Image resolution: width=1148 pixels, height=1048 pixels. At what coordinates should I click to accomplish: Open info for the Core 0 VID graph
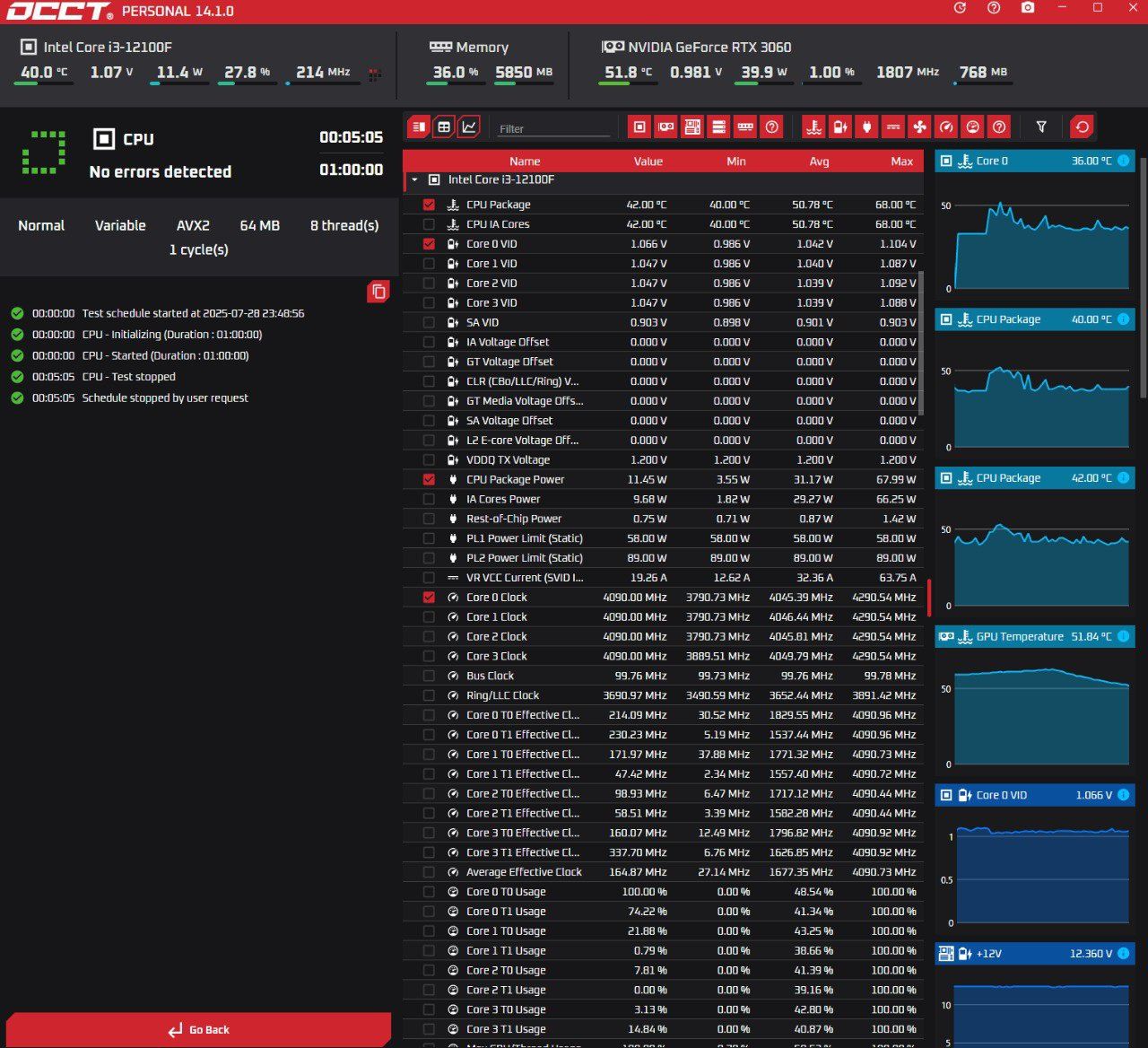click(x=1124, y=795)
